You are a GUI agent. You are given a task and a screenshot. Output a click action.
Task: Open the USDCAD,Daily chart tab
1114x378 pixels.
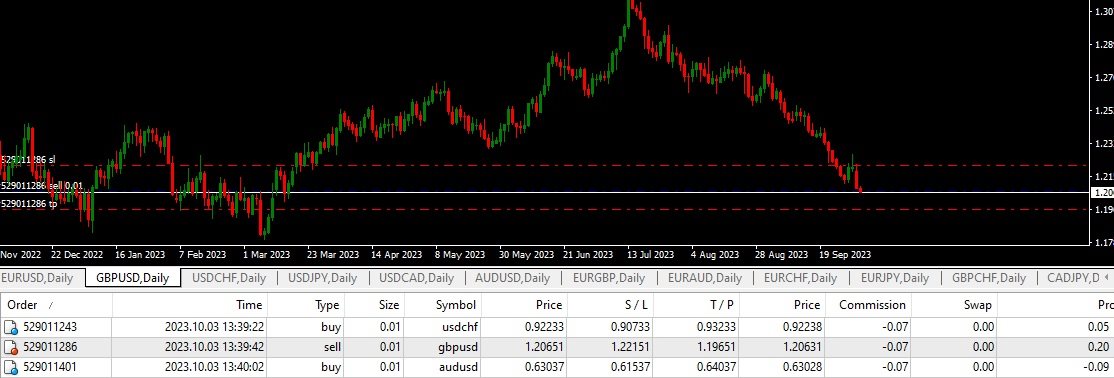(416, 278)
